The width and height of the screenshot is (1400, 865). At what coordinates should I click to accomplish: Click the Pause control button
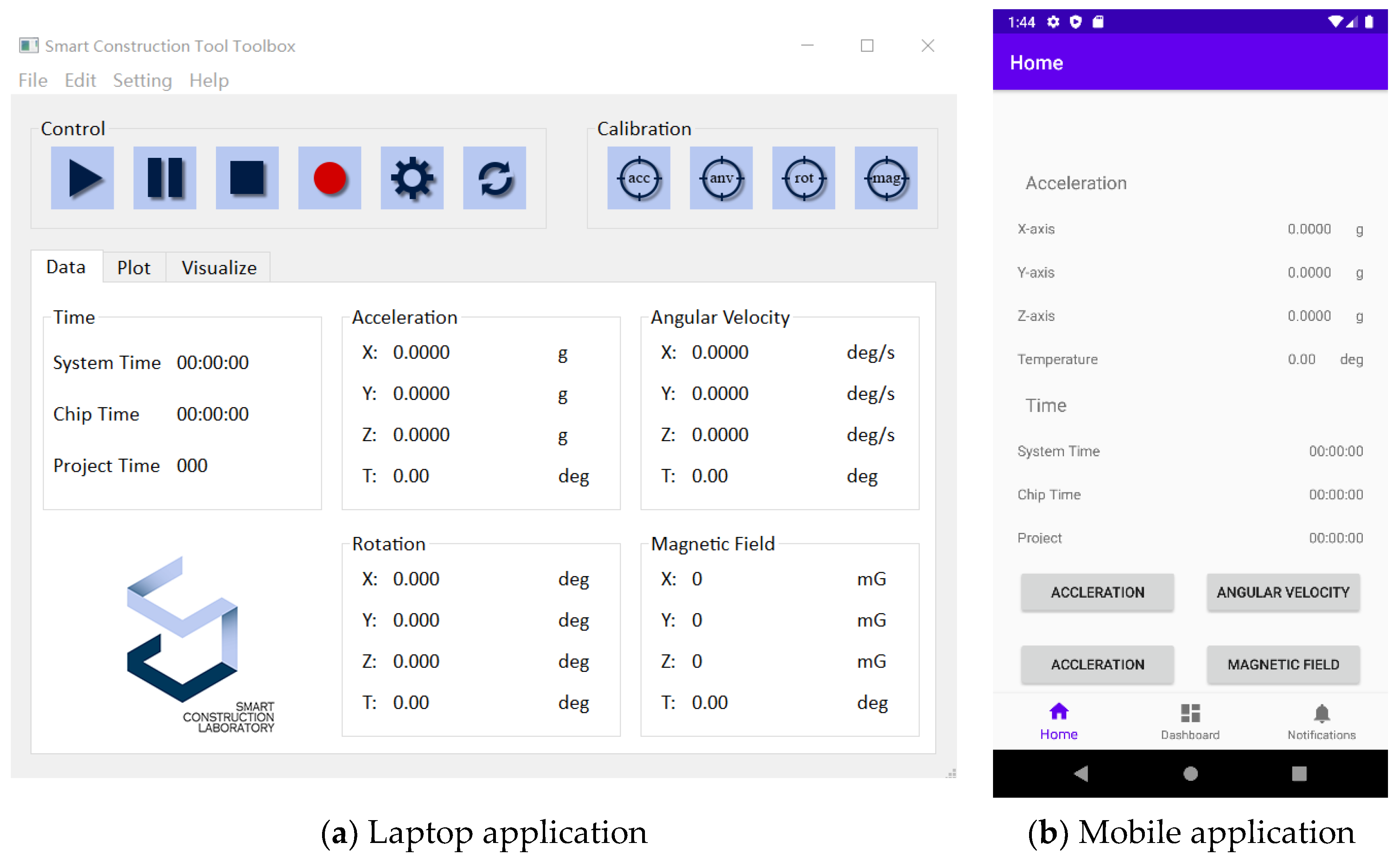tap(165, 178)
